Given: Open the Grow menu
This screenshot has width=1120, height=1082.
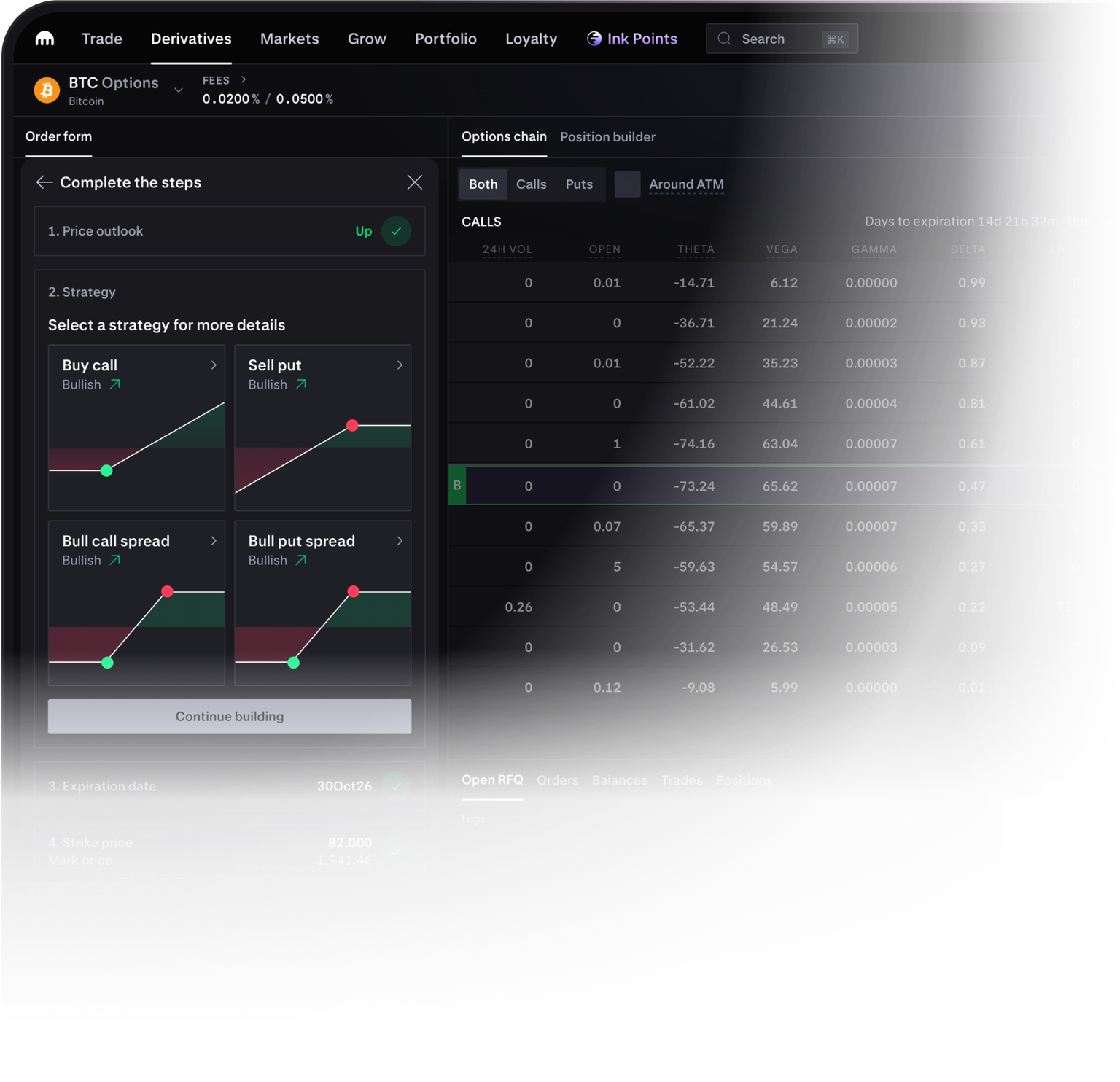Looking at the screenshot, I should pos(367,39).
